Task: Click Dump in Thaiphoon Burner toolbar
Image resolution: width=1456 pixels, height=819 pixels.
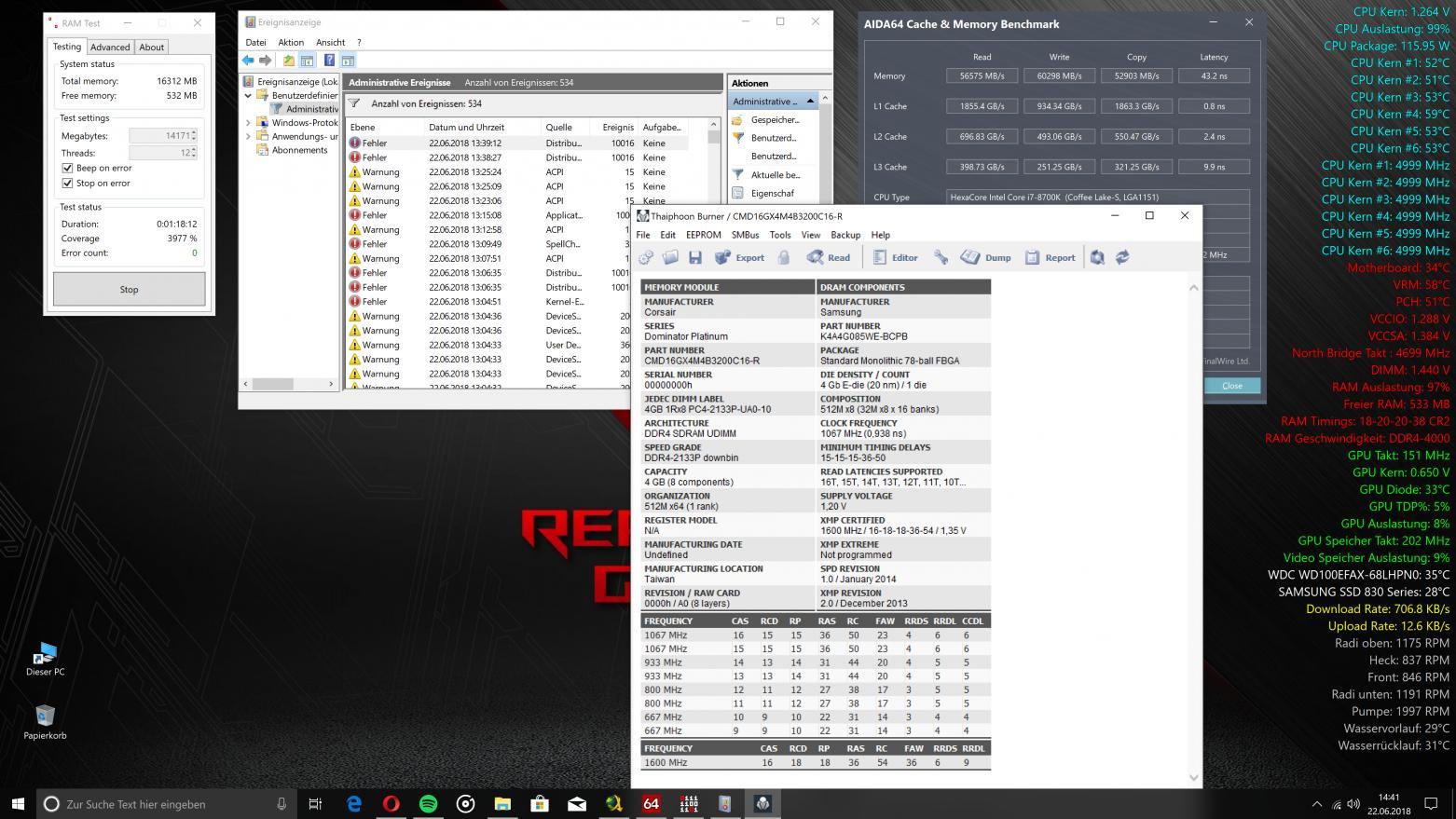Action: pyautogui.click(x=986, y=258)
